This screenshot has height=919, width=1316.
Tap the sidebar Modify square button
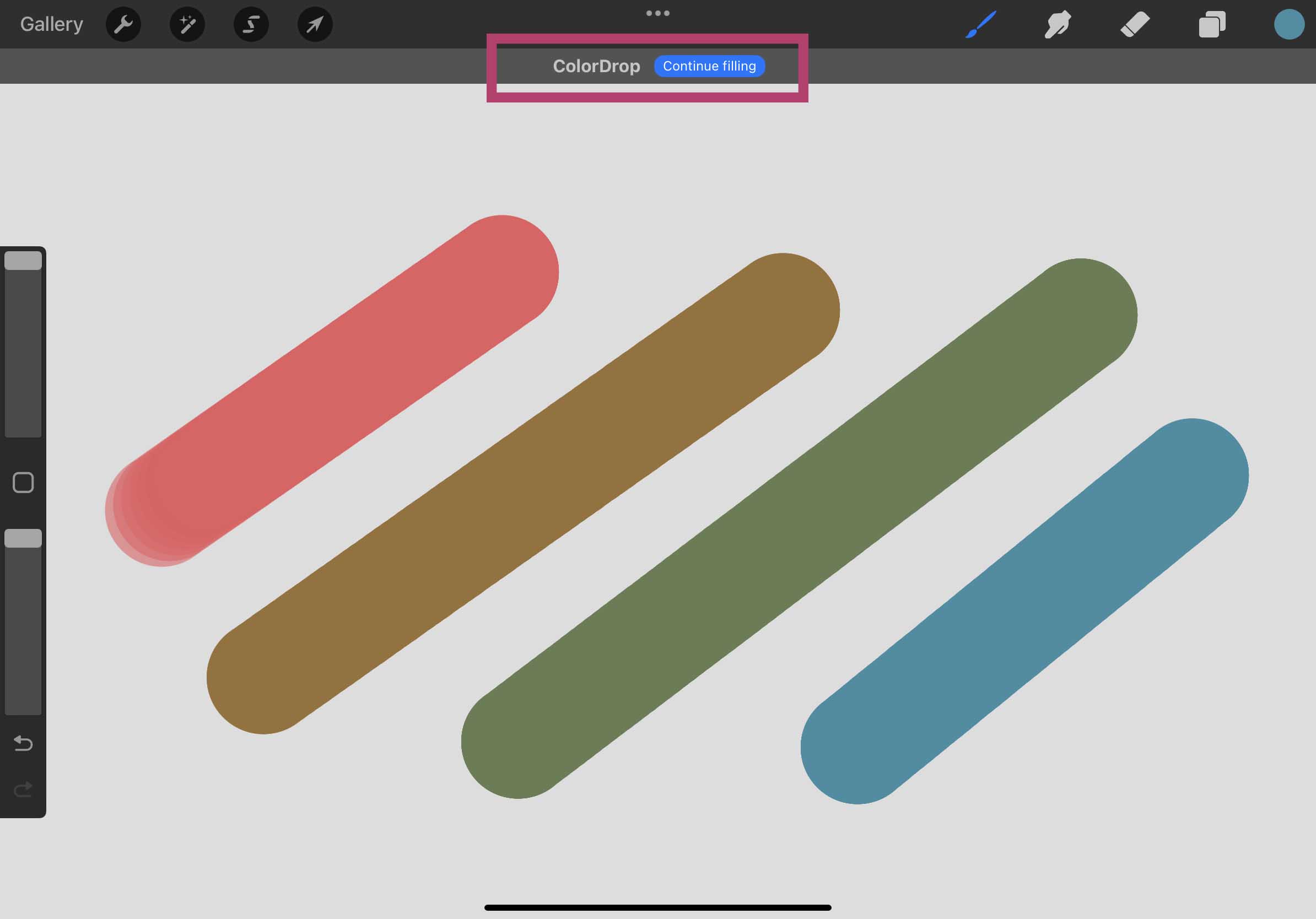[x=23, y=483]
